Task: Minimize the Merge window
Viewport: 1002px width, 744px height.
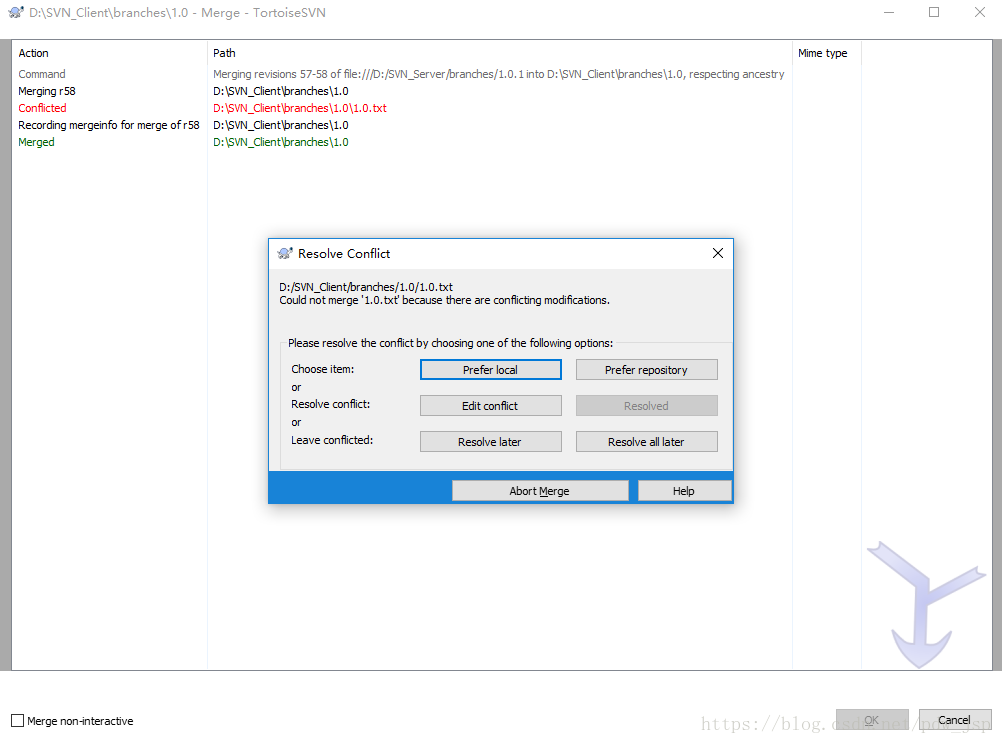Action: click(x=888, y=12)
